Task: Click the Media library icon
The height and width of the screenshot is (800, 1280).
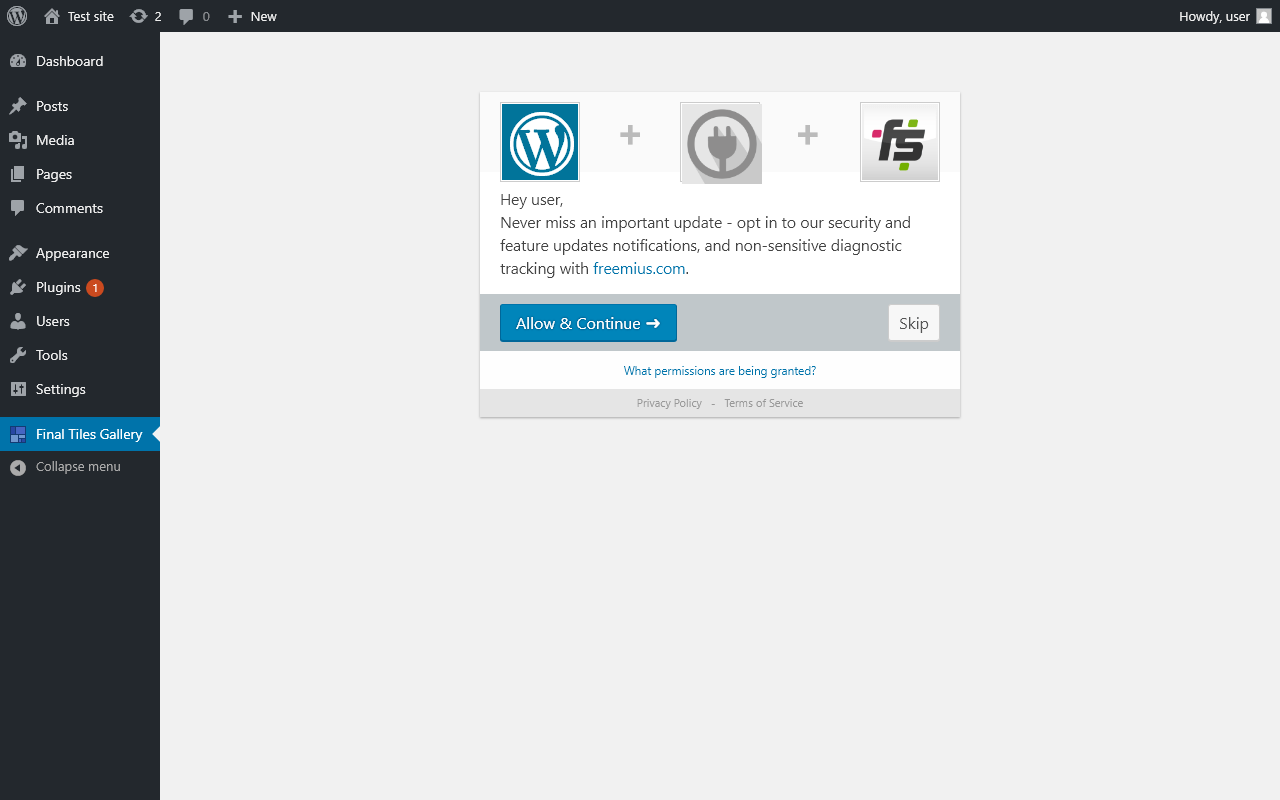Action: point(18,140)
